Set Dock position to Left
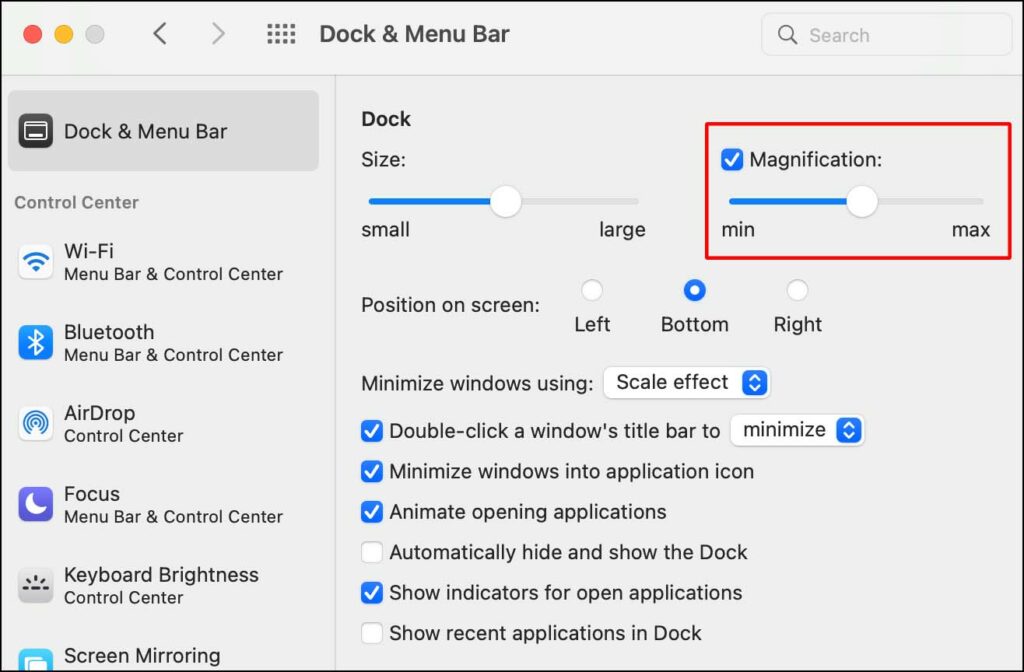This screenshot has width=1024, height=672. [592, 291]
